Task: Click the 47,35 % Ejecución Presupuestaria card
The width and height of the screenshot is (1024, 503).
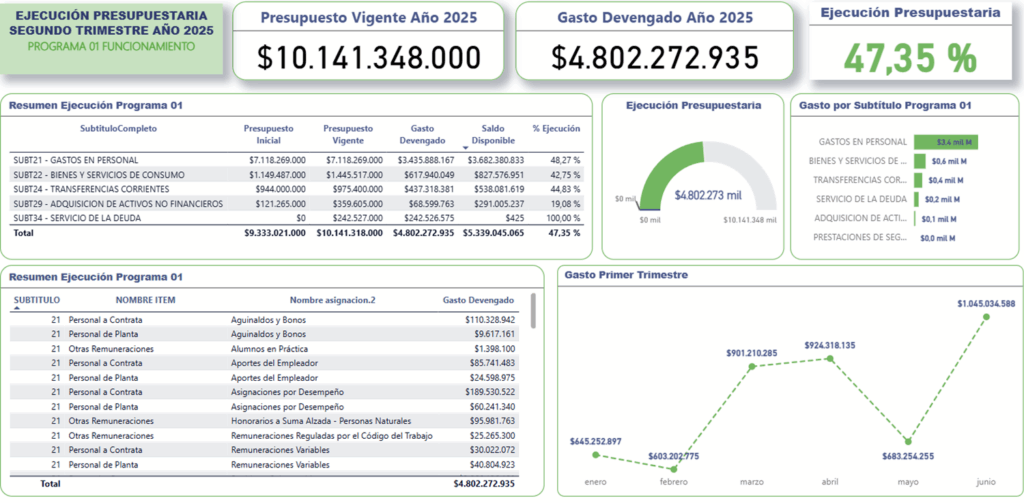Action: (909, 41)
